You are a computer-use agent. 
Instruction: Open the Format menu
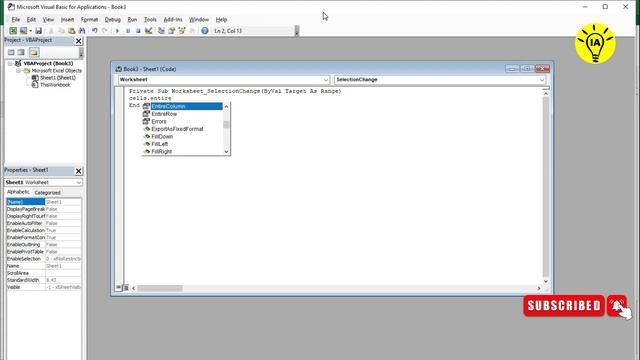[89, 20]
